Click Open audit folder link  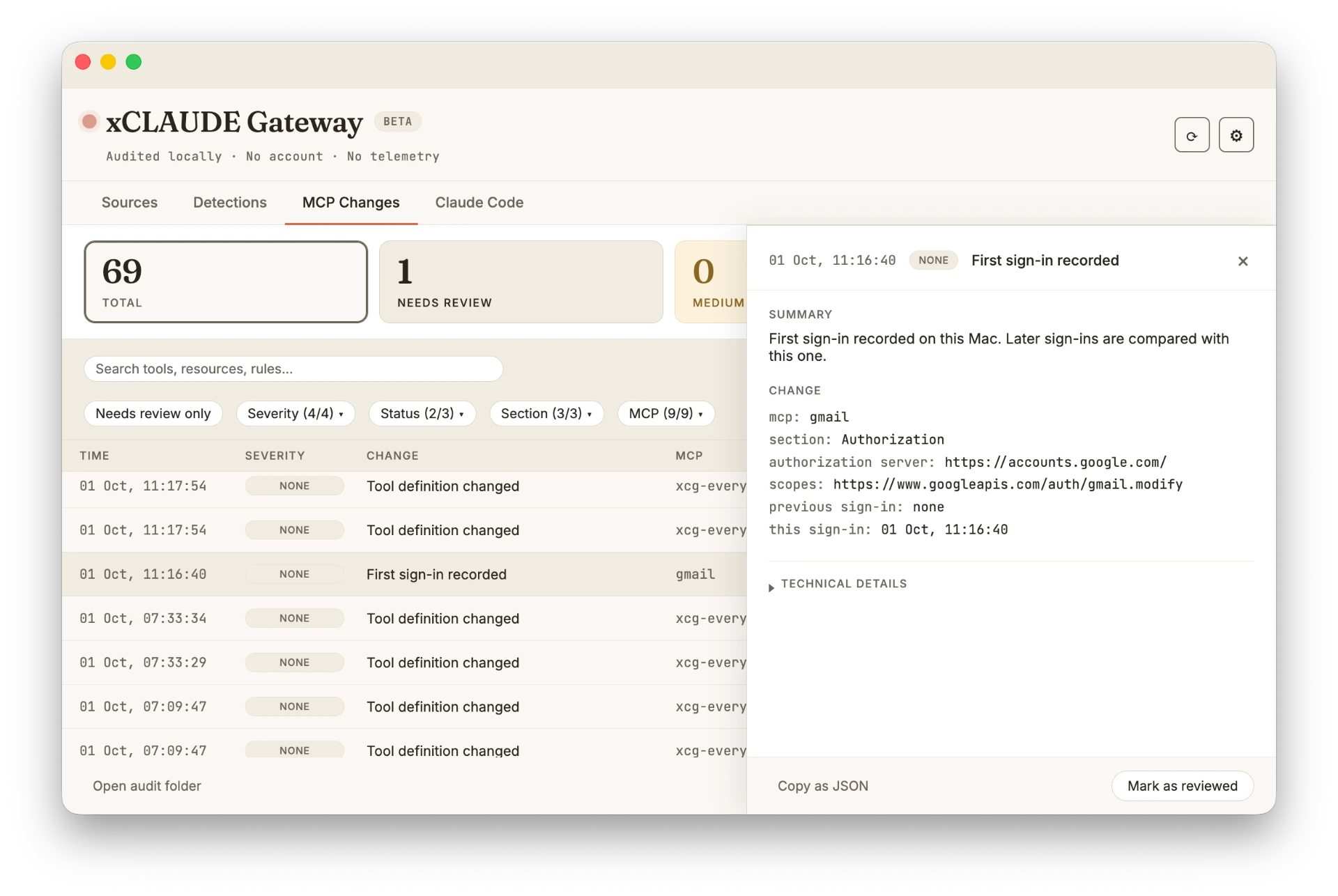tap(147, 786)
